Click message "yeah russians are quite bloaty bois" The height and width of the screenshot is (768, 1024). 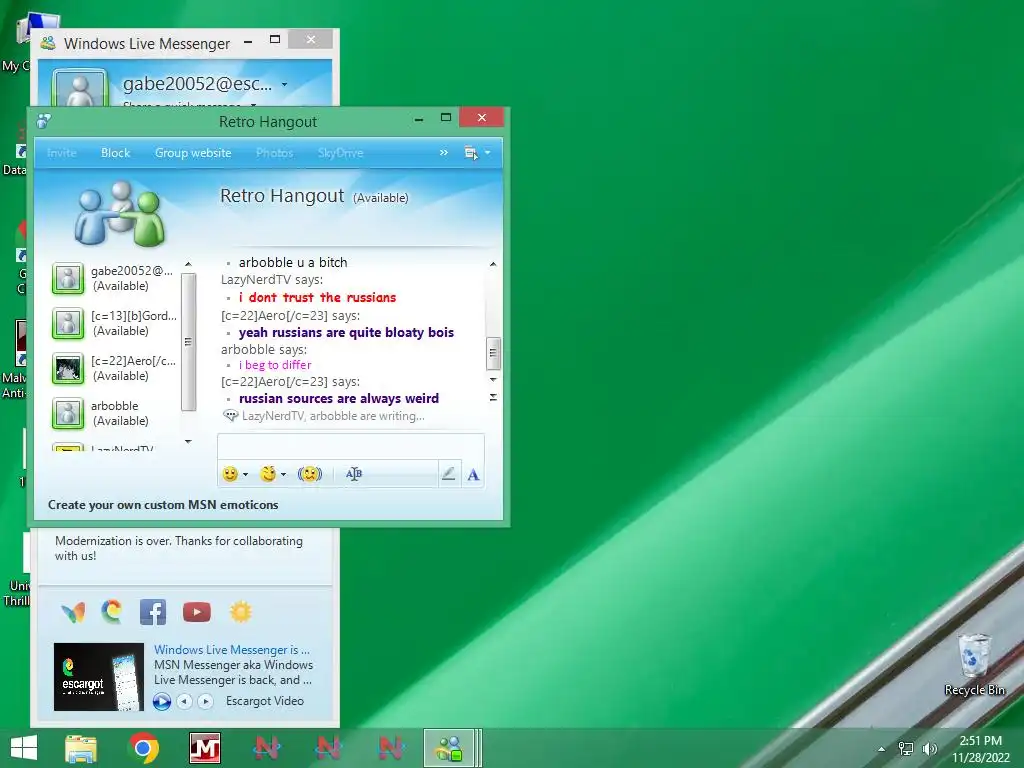coord(346,332)
